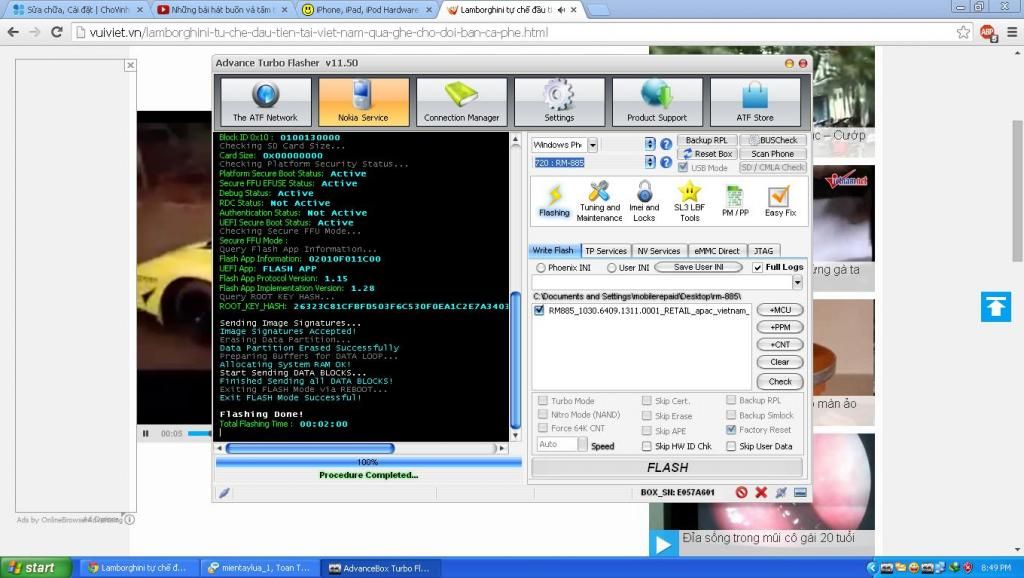
Task: Open the ATF Settings panel
Action: pyautogui.click(x=560, y=101)
